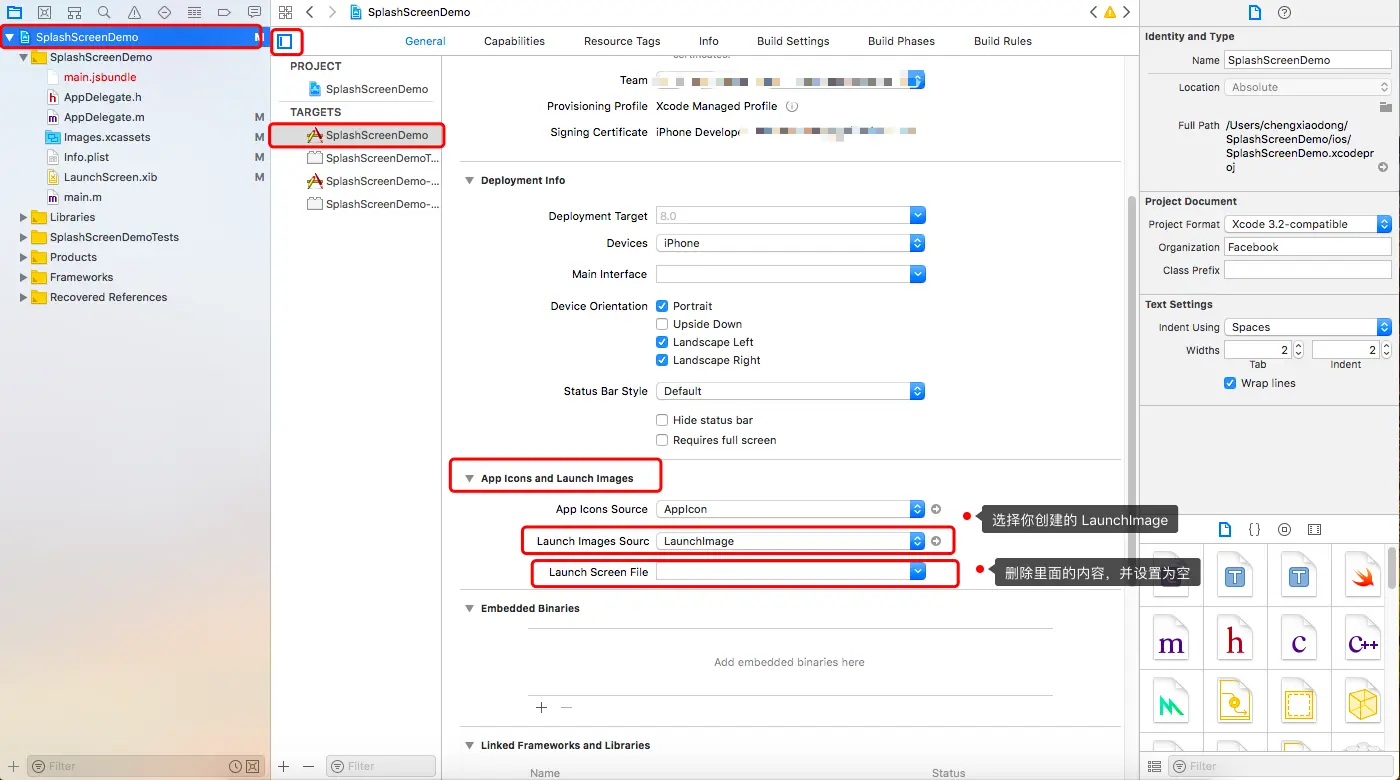Open the Report navigator speech-bubble icon
Viewport: 1400px width, 780px height.
(x=254, y=12)
